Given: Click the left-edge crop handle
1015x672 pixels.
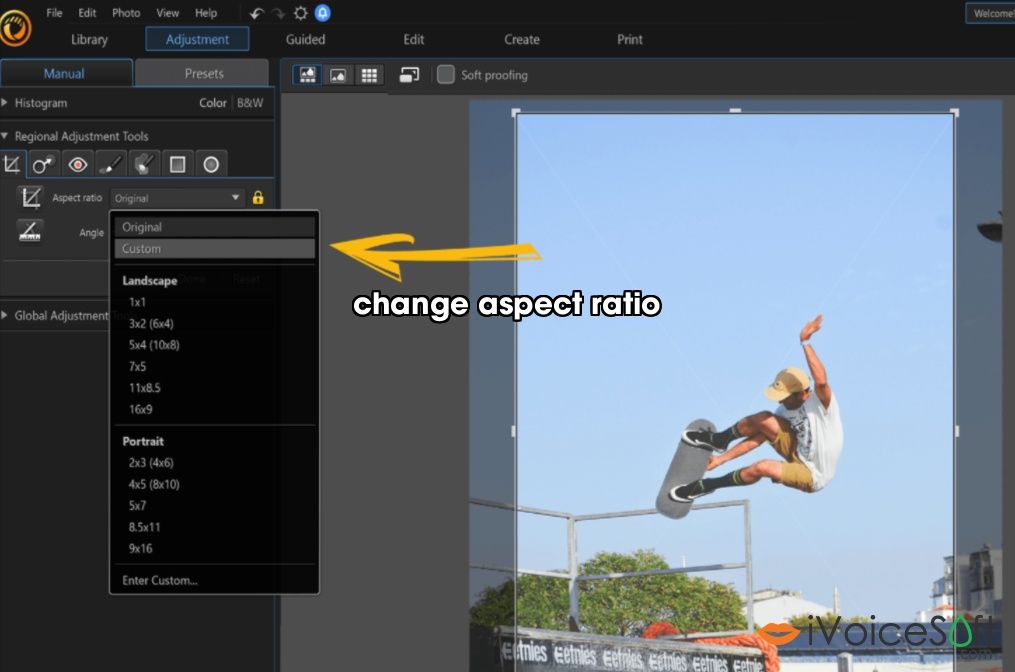Looking at the screenshot, I should click(x=514, y=431).
